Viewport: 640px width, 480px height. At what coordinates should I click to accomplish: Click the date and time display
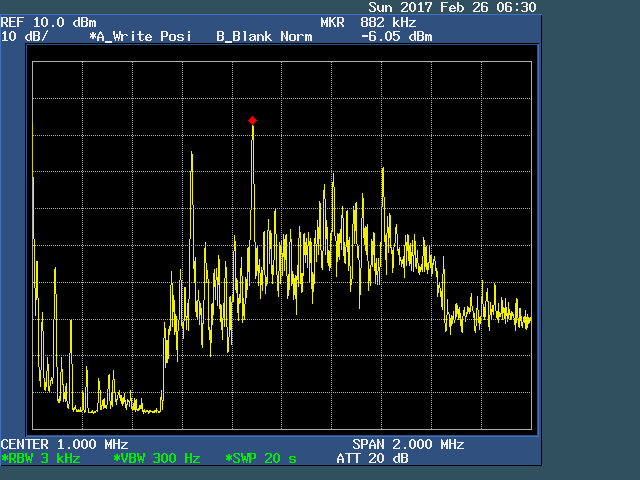pos(452,7)
